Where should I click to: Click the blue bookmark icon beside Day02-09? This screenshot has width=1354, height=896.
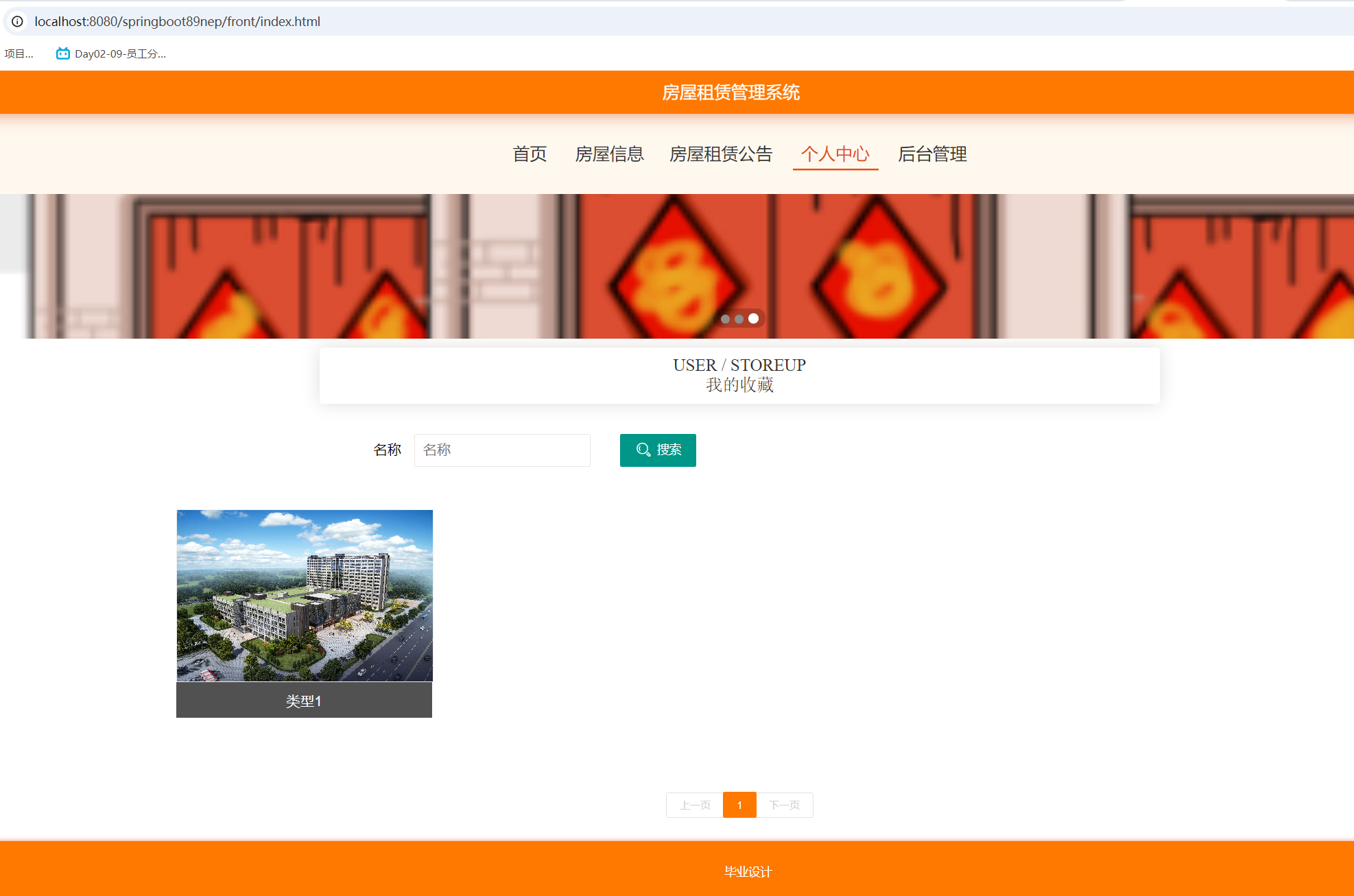coord(62,53)
